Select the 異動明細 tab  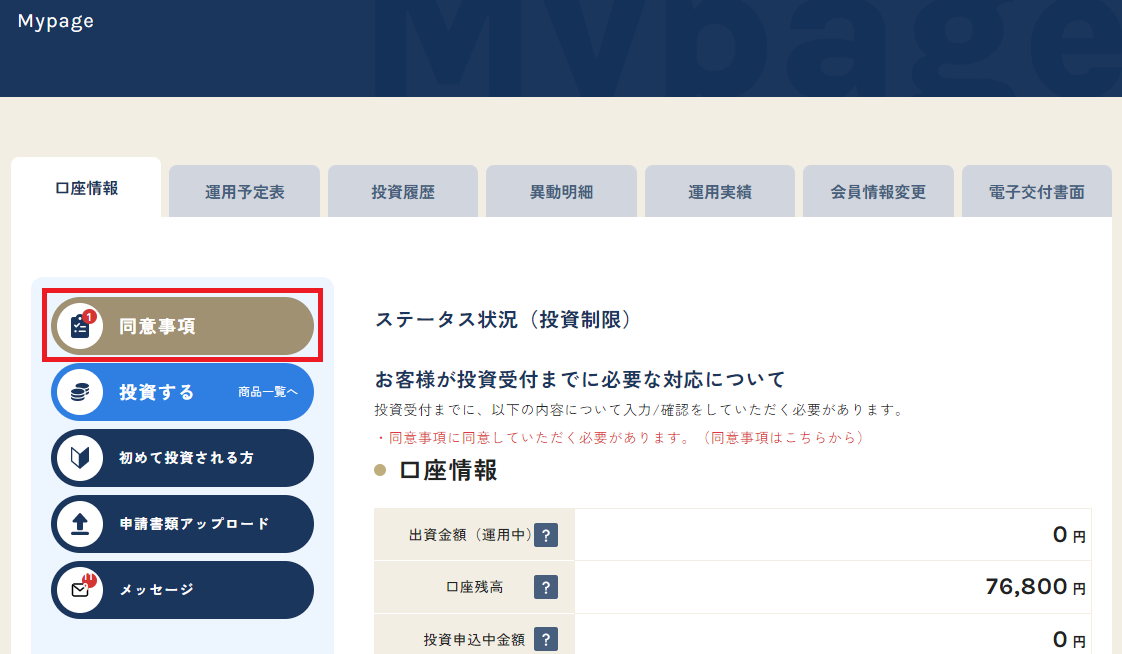click(x=561, y=192)
